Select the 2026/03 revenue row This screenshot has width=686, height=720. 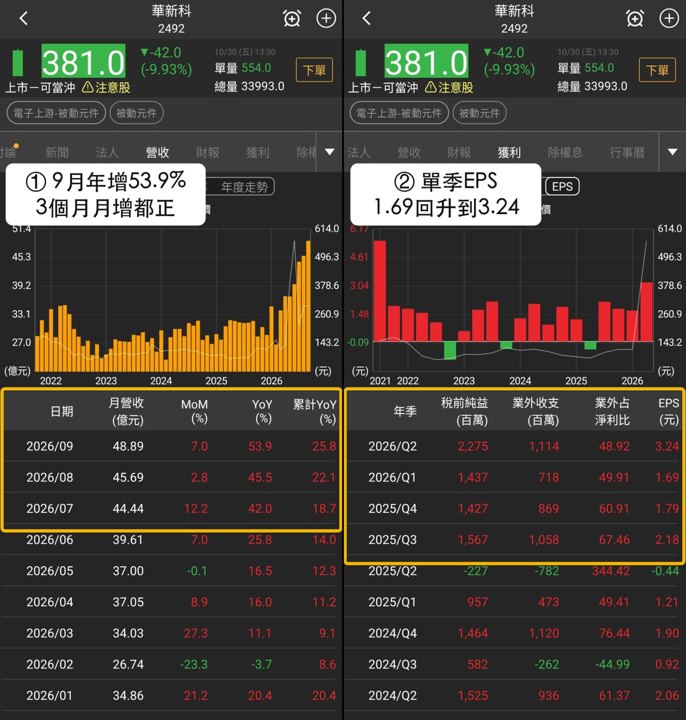(171, 634)
